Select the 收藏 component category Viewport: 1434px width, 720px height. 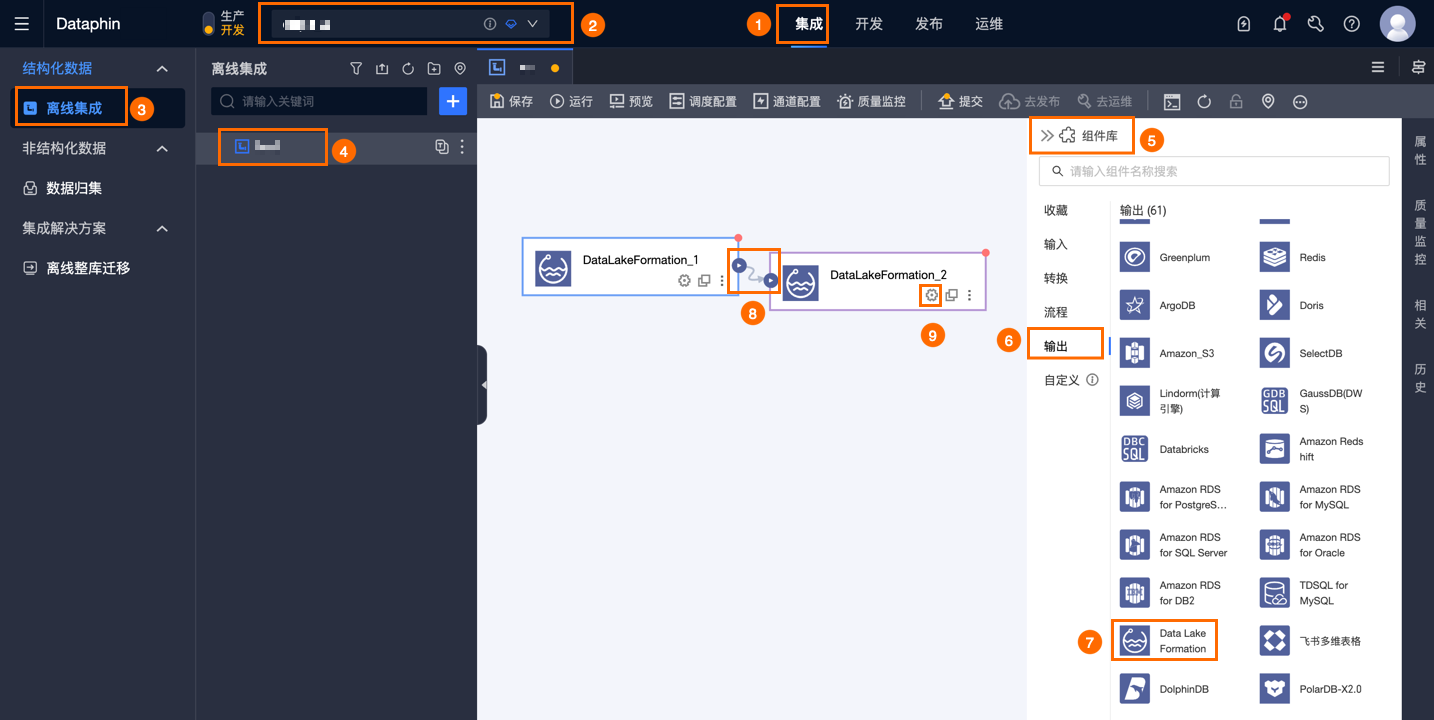(1056, 210)
